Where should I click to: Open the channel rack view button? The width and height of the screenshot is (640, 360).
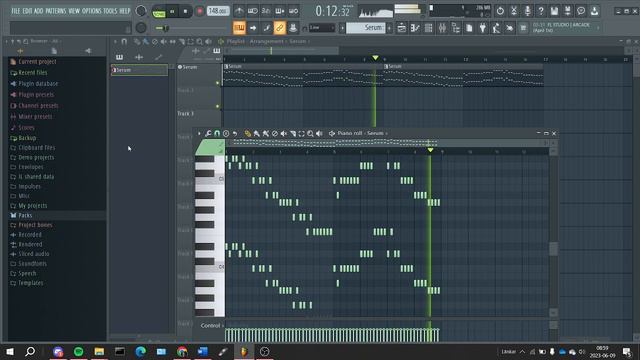(x=429, y=28)
